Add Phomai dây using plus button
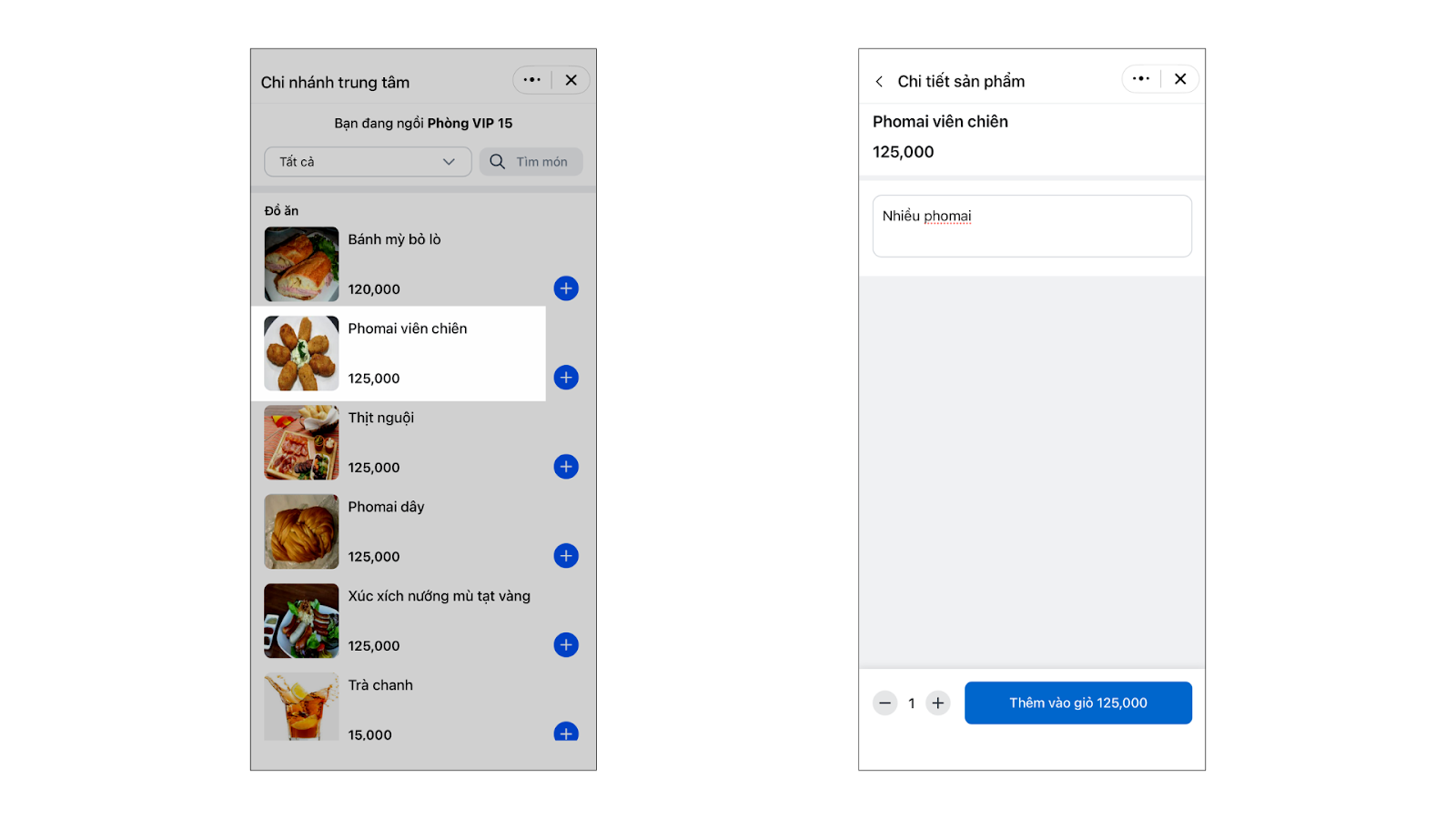Image resolution: width=1456 pixels, height=819 pixels. (x=566, y=556)
